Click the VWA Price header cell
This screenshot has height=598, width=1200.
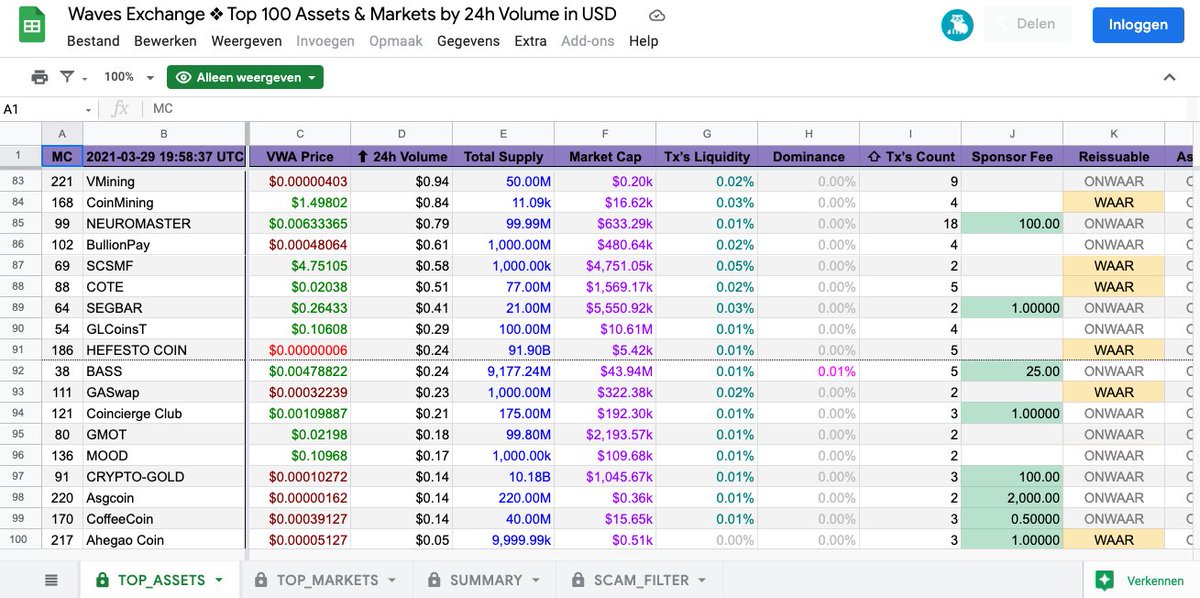pos(300,156)
